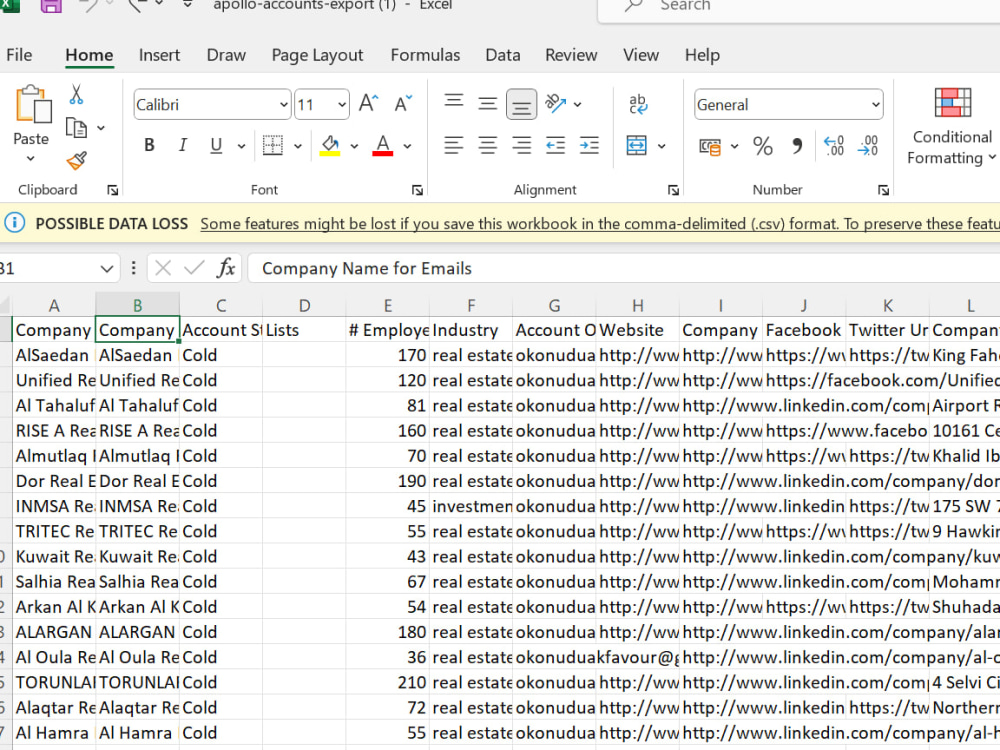Image resolution: width=1000 pixels, height=750 pixels.
Task: Toggle Bottom Align button
Action: click(521, 104)
